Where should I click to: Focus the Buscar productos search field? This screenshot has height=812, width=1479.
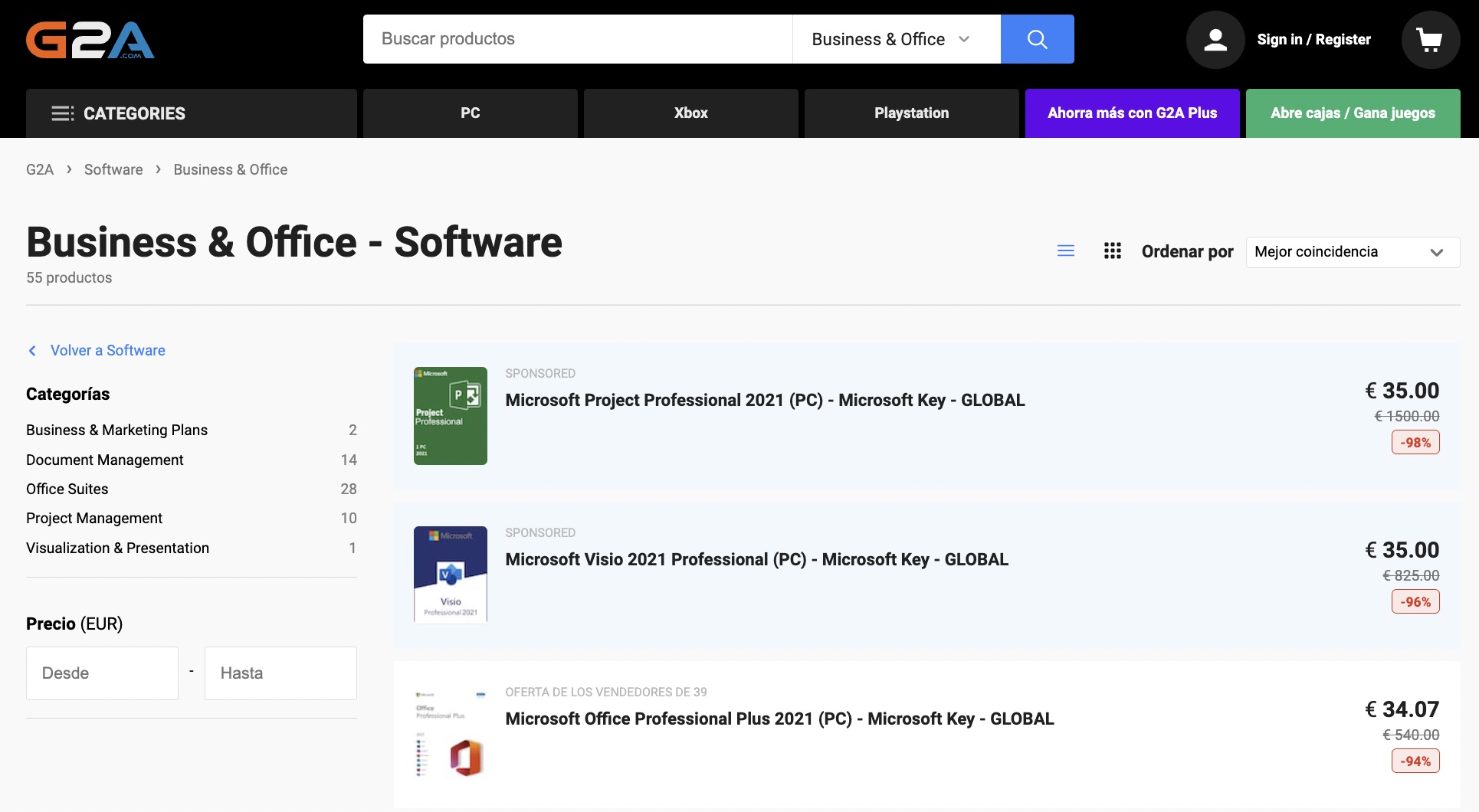[x=578, y=39]
